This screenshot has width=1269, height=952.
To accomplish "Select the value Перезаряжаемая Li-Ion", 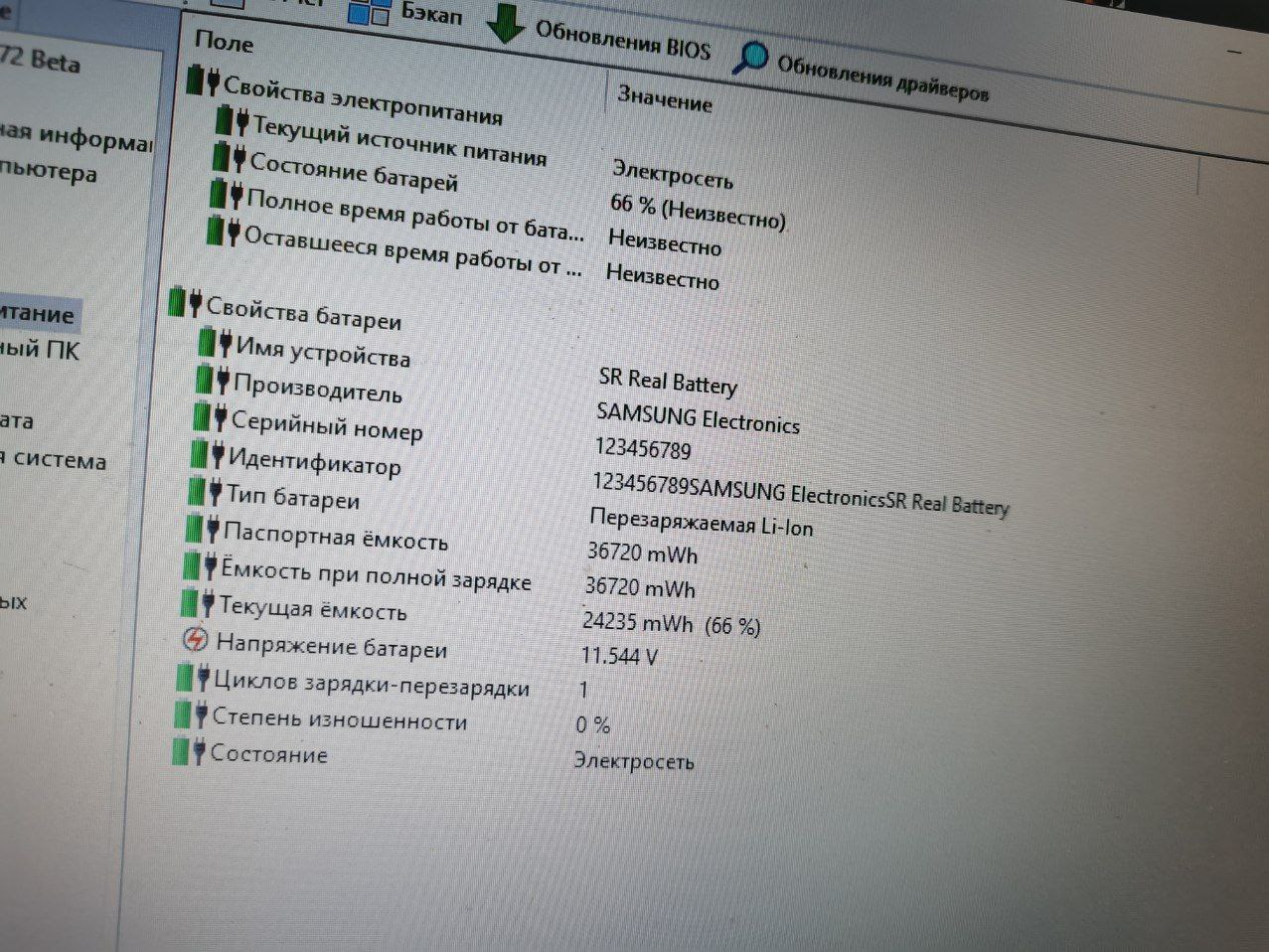I will [x=701, y=522].
